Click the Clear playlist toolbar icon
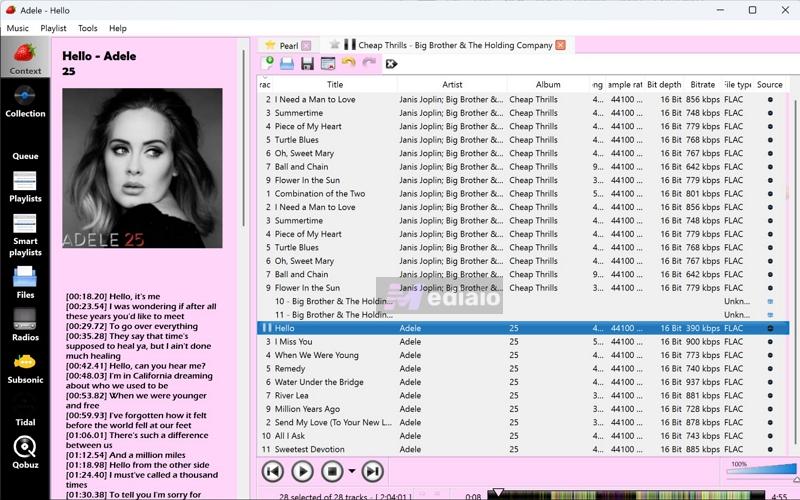This screenshot has height=500, width=800. [x=328, y=63]
